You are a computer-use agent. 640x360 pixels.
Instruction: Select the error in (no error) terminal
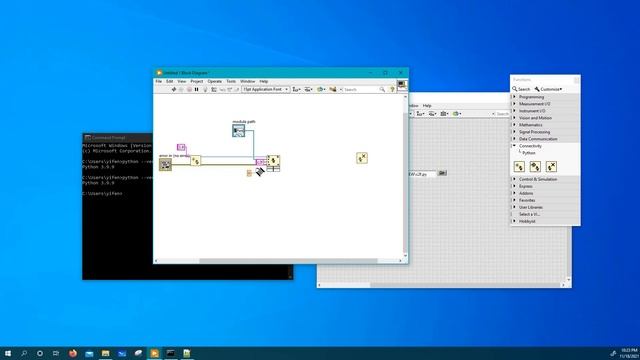tap(165, 164)
